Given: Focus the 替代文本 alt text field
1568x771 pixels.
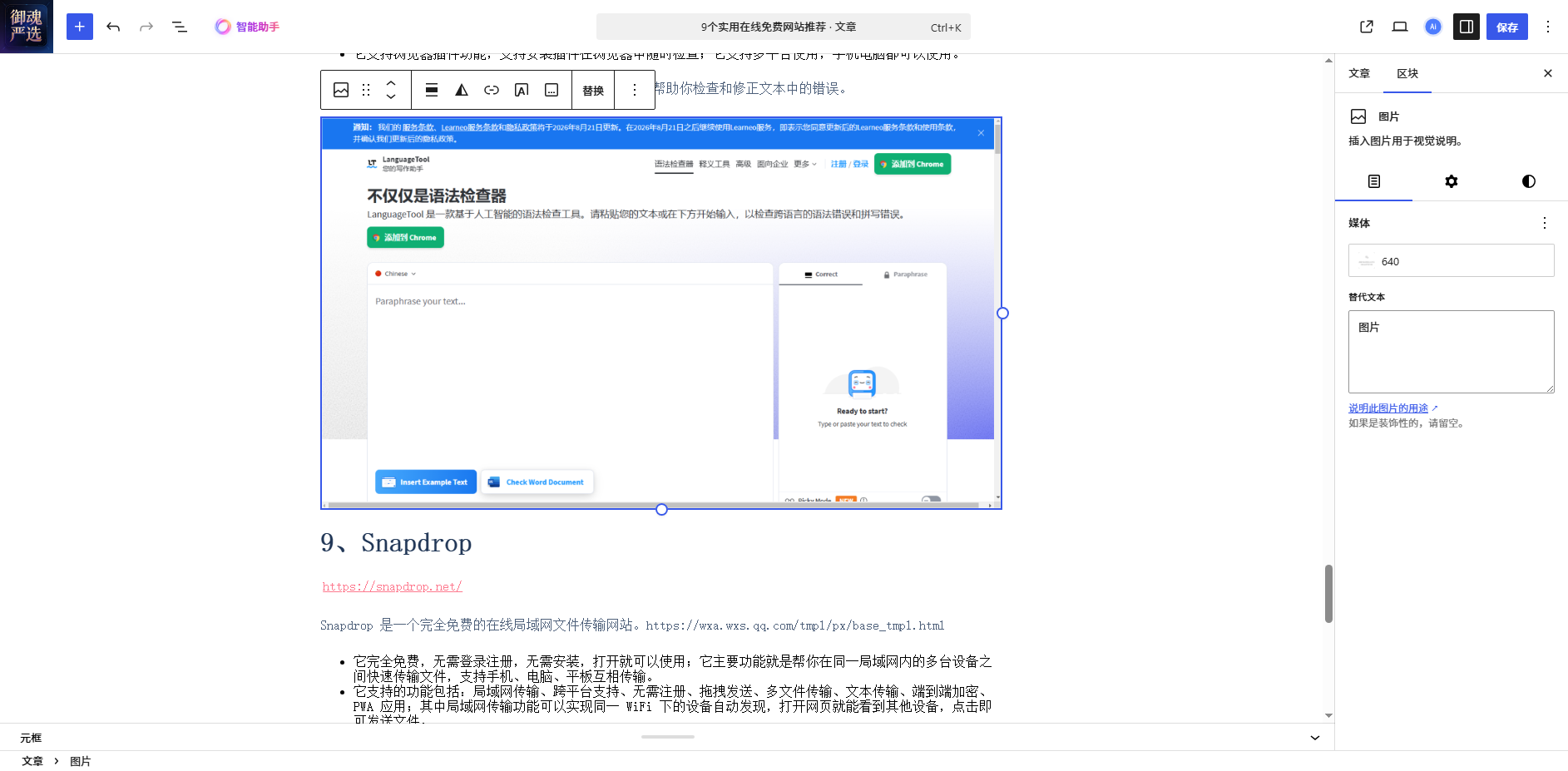Looking at the screenshot, I should (x=1452, y=352).
